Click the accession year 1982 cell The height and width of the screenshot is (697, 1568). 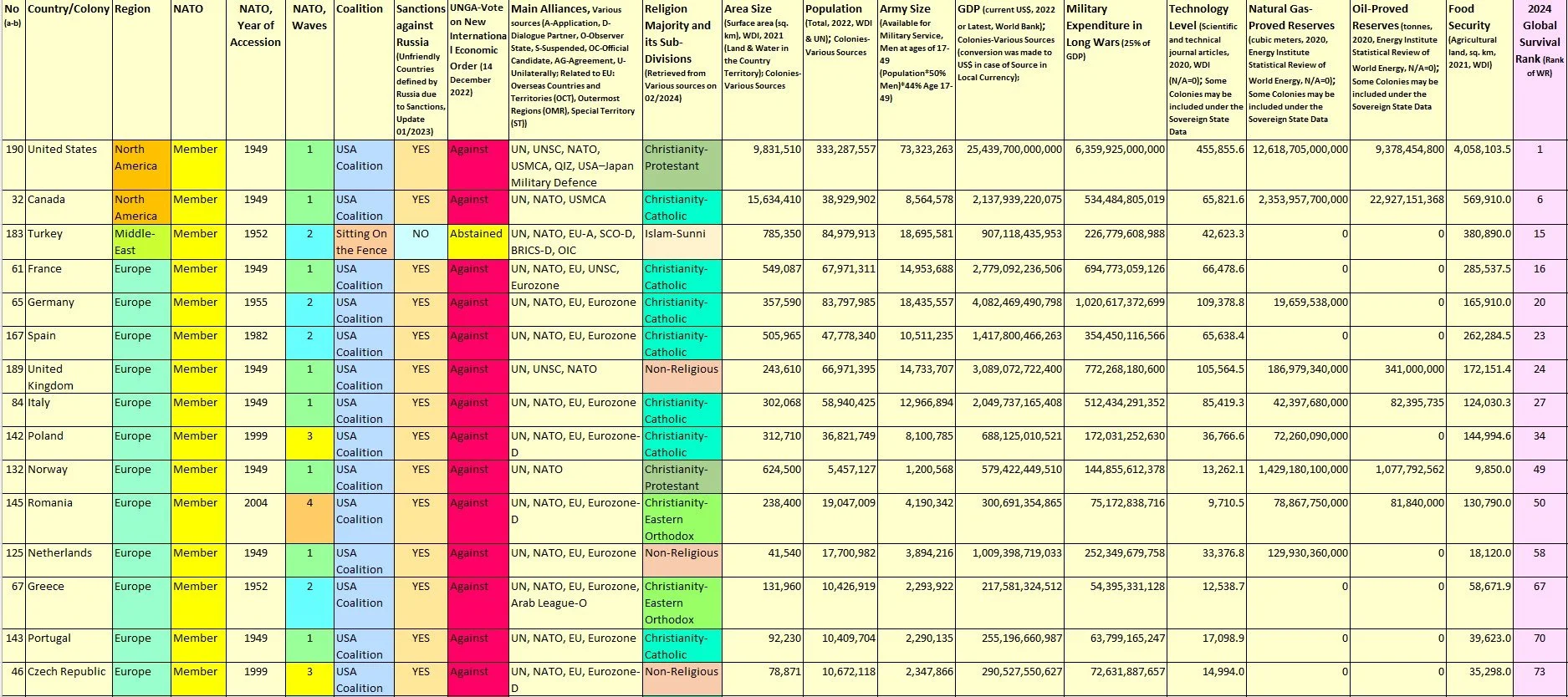(256, 343)
